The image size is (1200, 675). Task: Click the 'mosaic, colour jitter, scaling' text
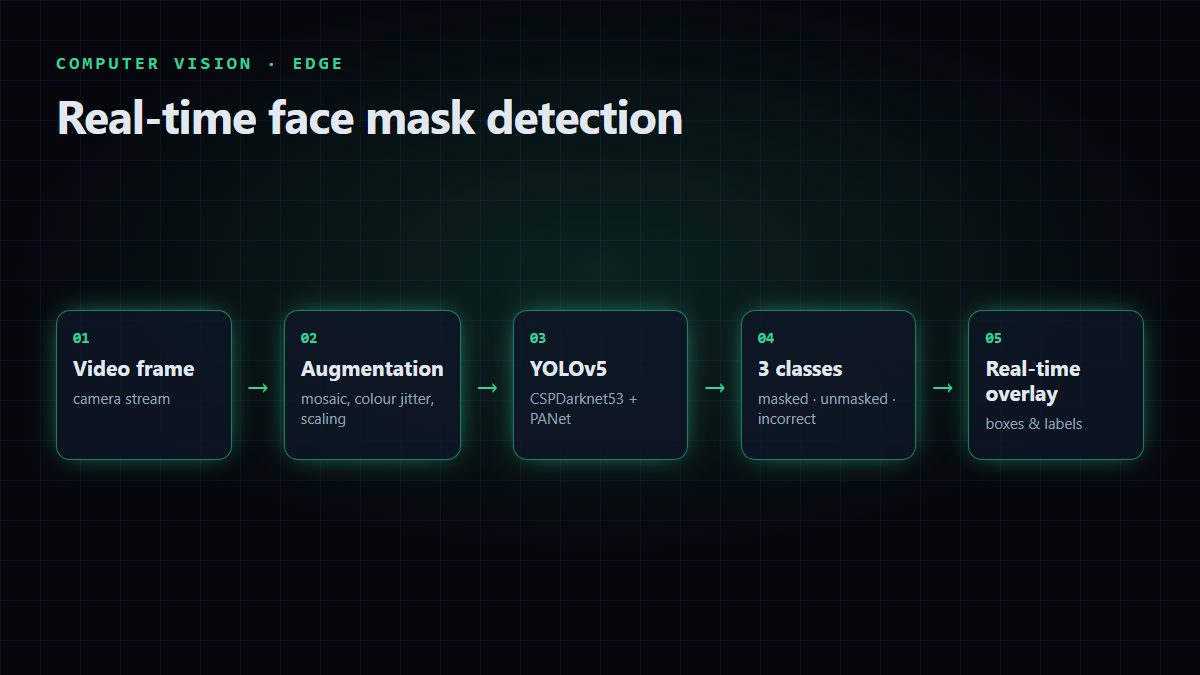368,409
